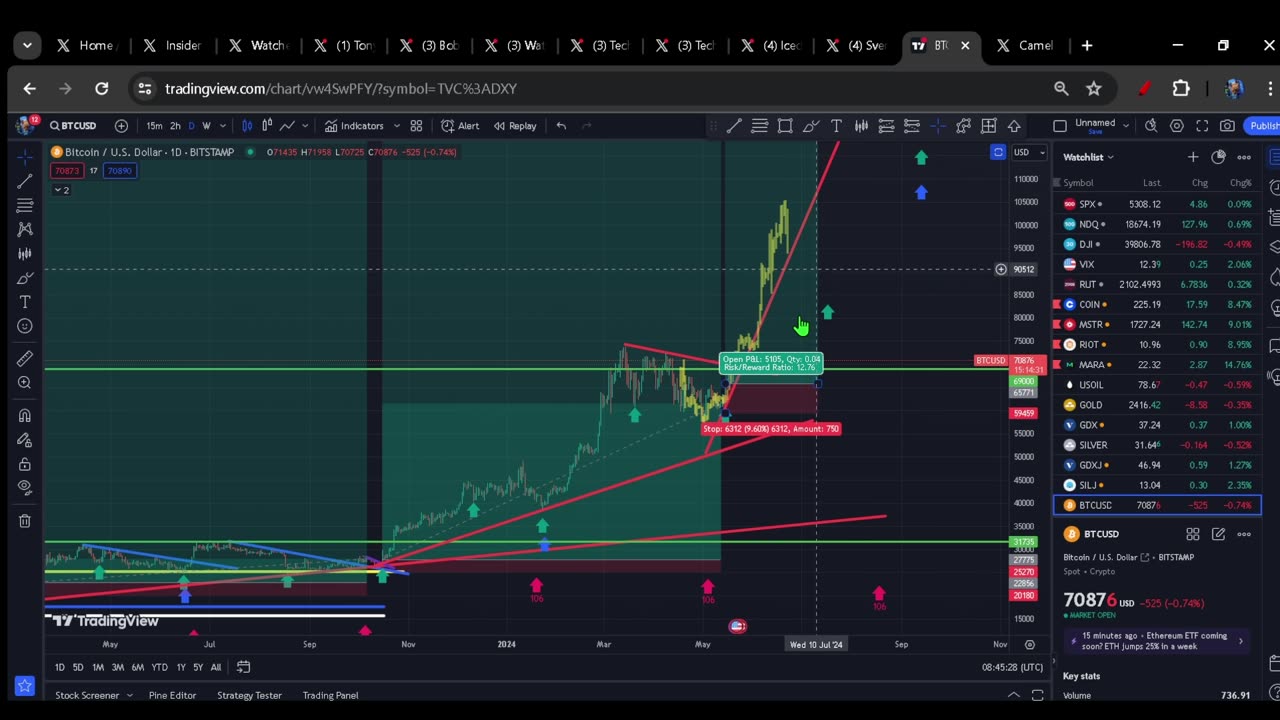Collapse the indicator legend showing 2
Screen dimensions: 1280x720
[x=62, y=190]
